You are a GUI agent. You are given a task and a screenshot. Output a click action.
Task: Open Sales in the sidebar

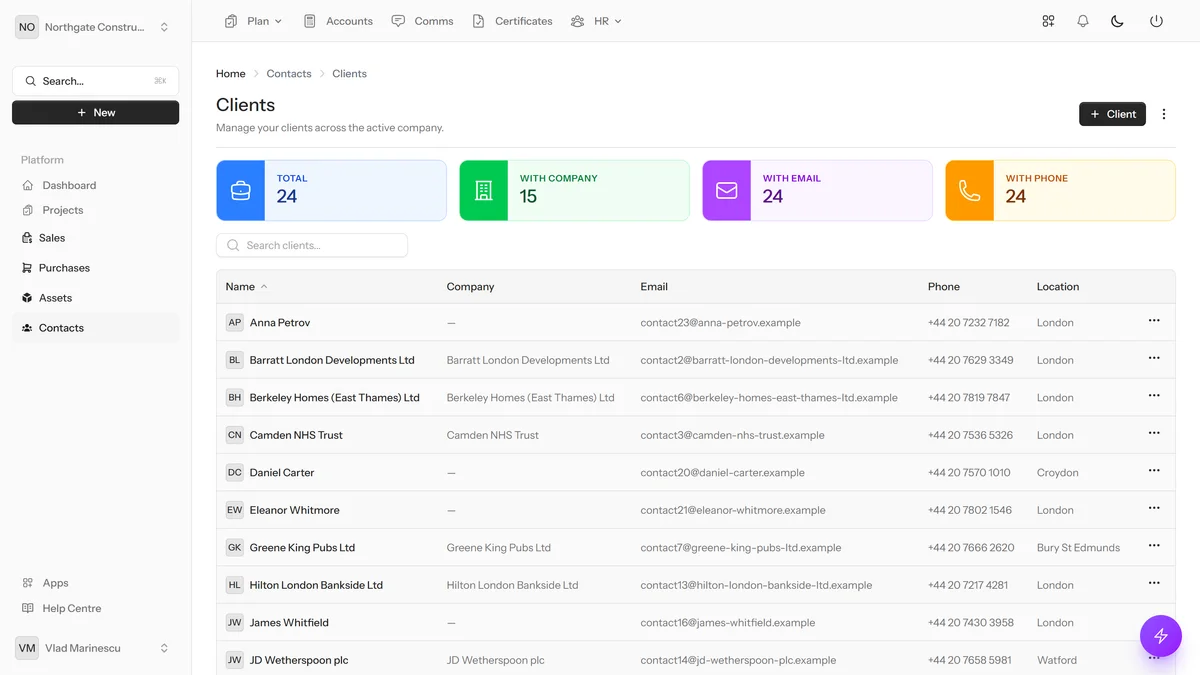pyautogui.click(x=52, y=238)
